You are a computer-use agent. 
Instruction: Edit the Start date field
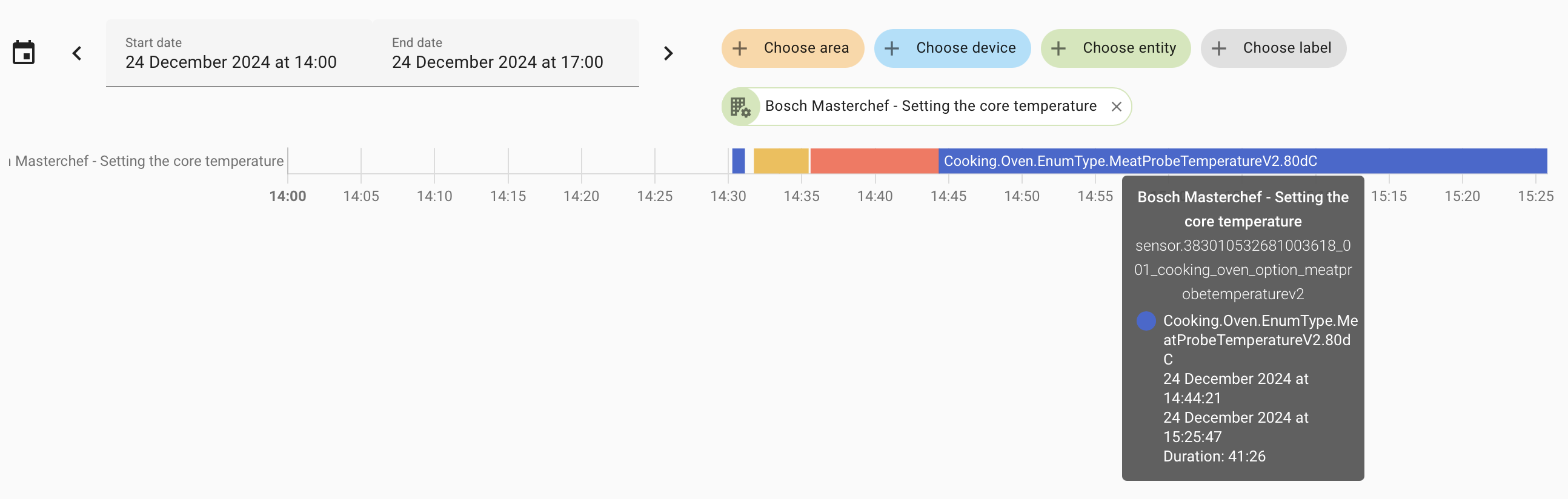239,53
